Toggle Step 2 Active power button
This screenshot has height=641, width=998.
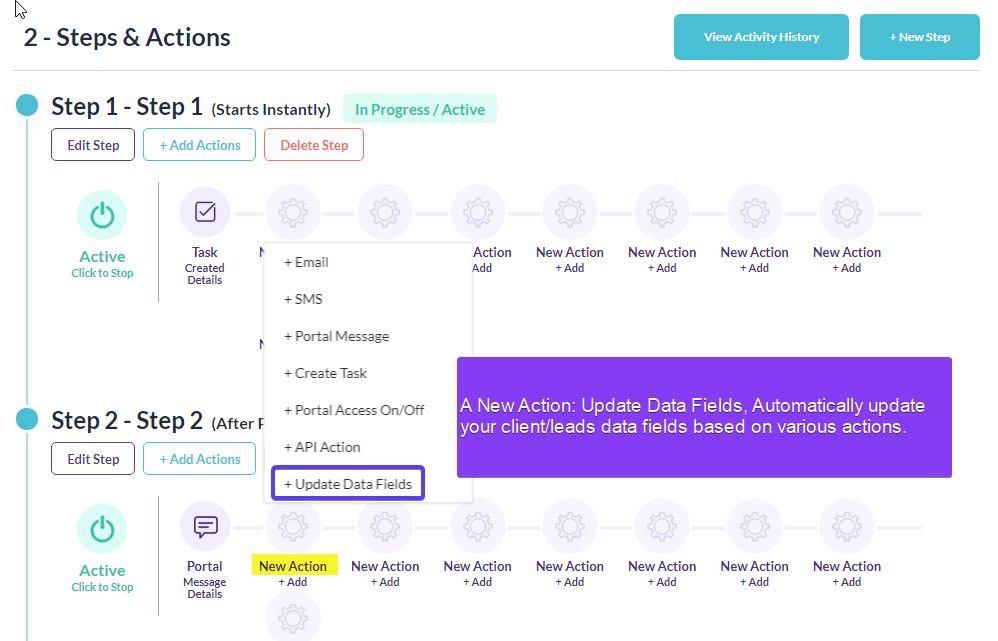[x=102, y=529]
